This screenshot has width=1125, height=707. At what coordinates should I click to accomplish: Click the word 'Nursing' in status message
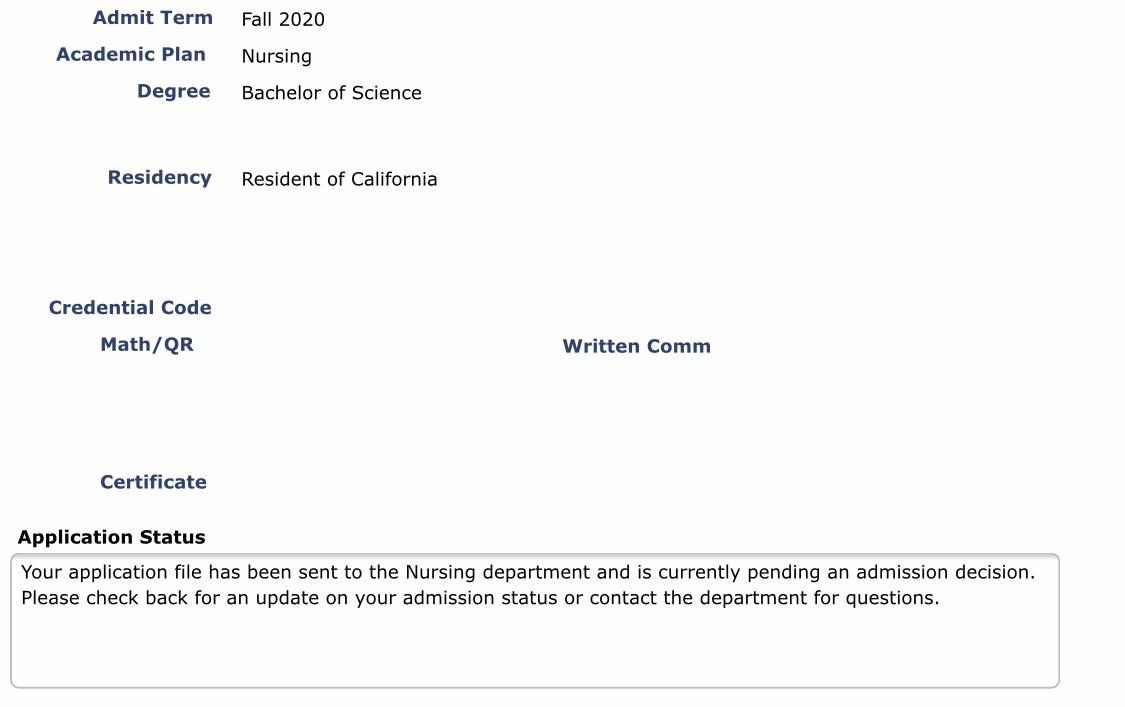point(441,572)
